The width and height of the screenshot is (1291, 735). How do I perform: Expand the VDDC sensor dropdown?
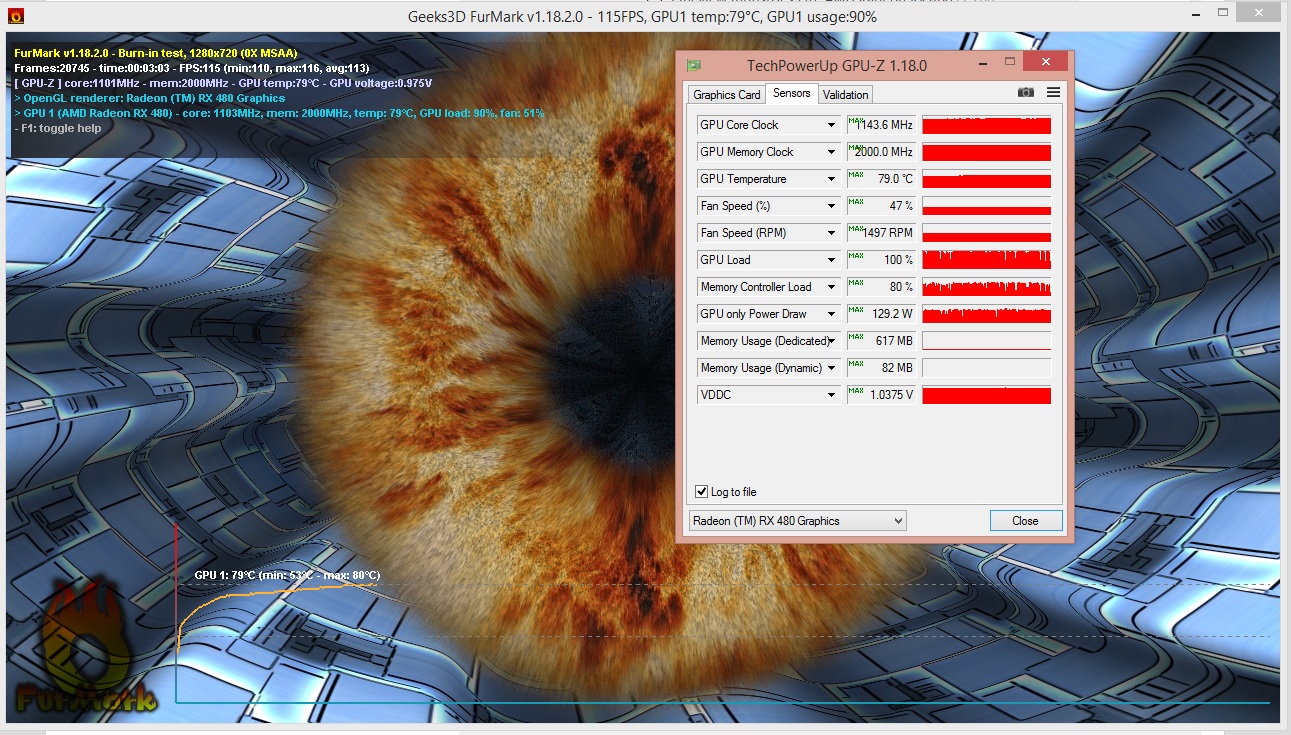pos(830,395)
